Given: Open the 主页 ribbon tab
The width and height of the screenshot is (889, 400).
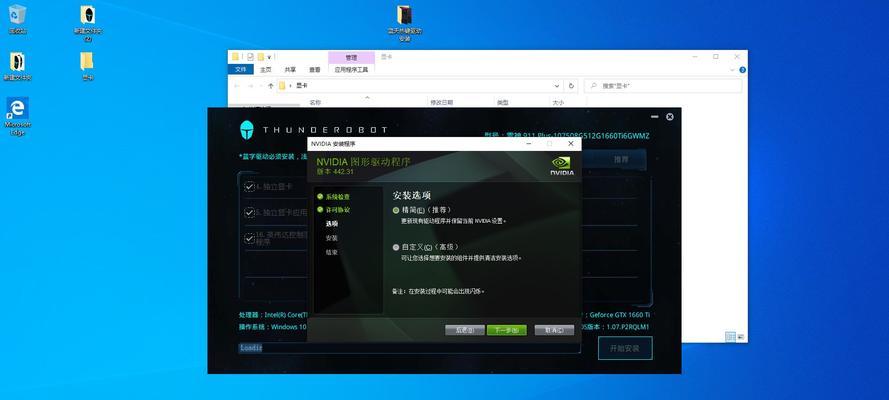Looking at the screenshot, I should coord(265,70).
